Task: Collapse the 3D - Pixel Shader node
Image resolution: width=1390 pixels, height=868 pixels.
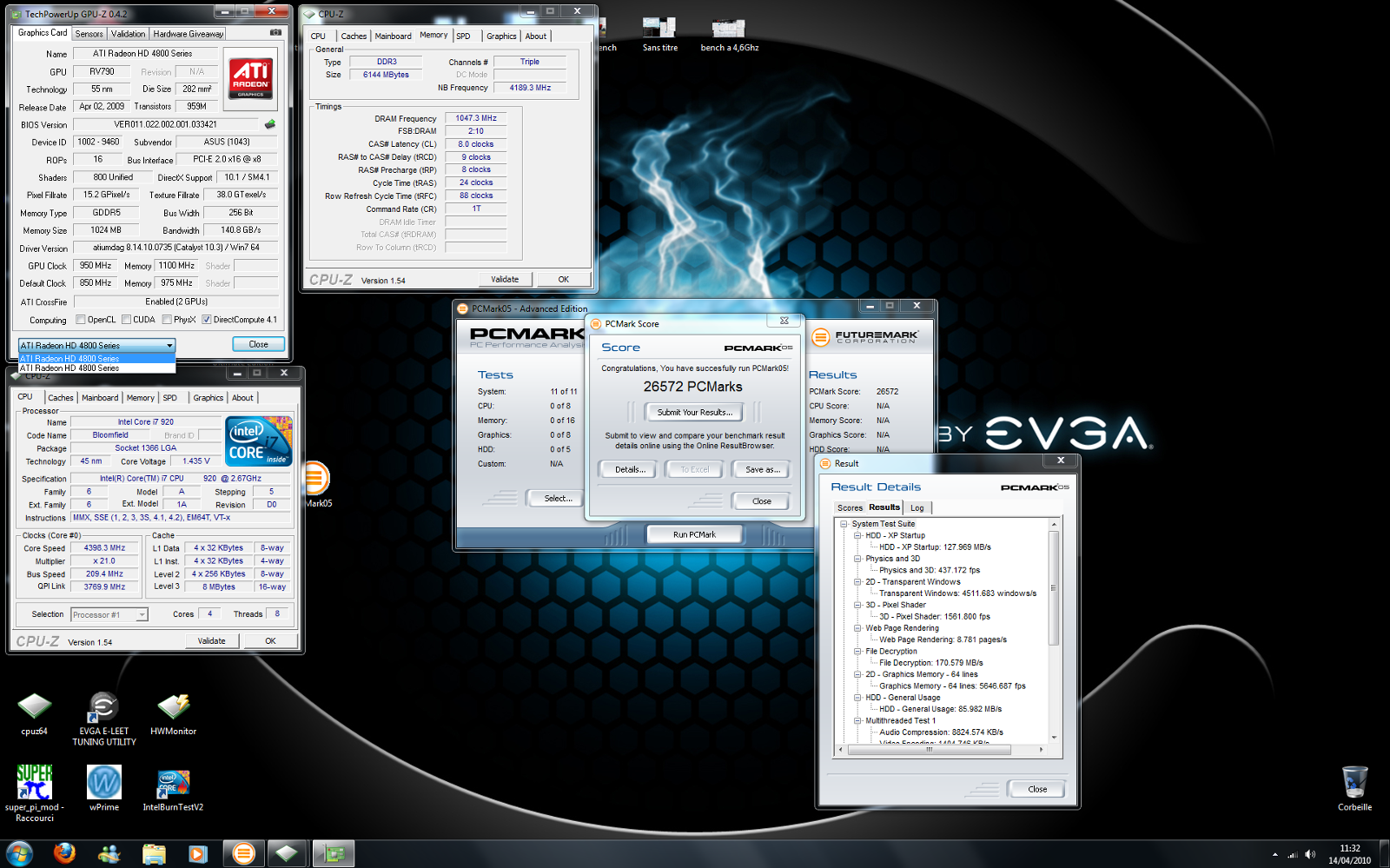Action: point(857,605)
